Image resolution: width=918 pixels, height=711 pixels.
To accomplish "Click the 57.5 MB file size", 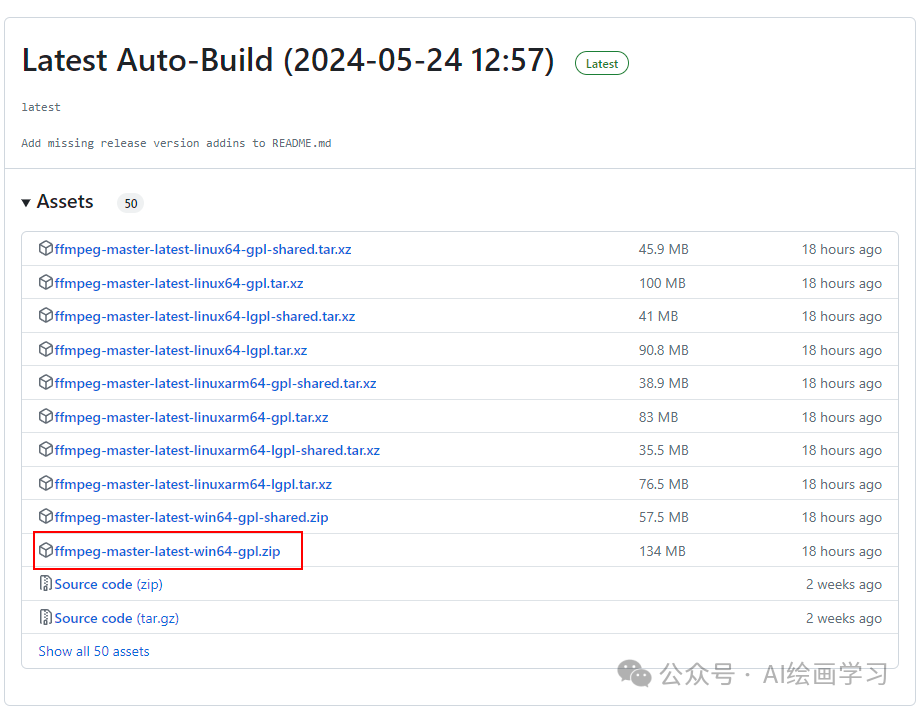I will coord(663,517).
